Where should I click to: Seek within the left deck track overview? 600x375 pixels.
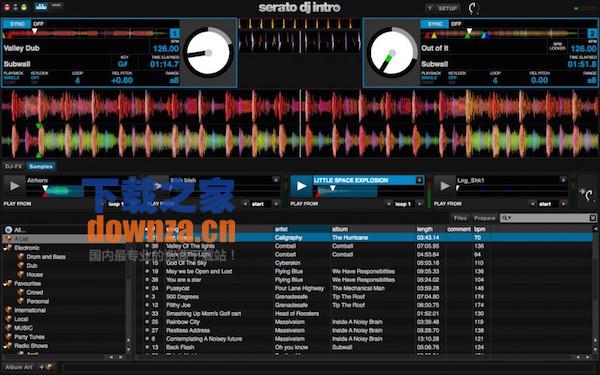click(x=86, y=34)
